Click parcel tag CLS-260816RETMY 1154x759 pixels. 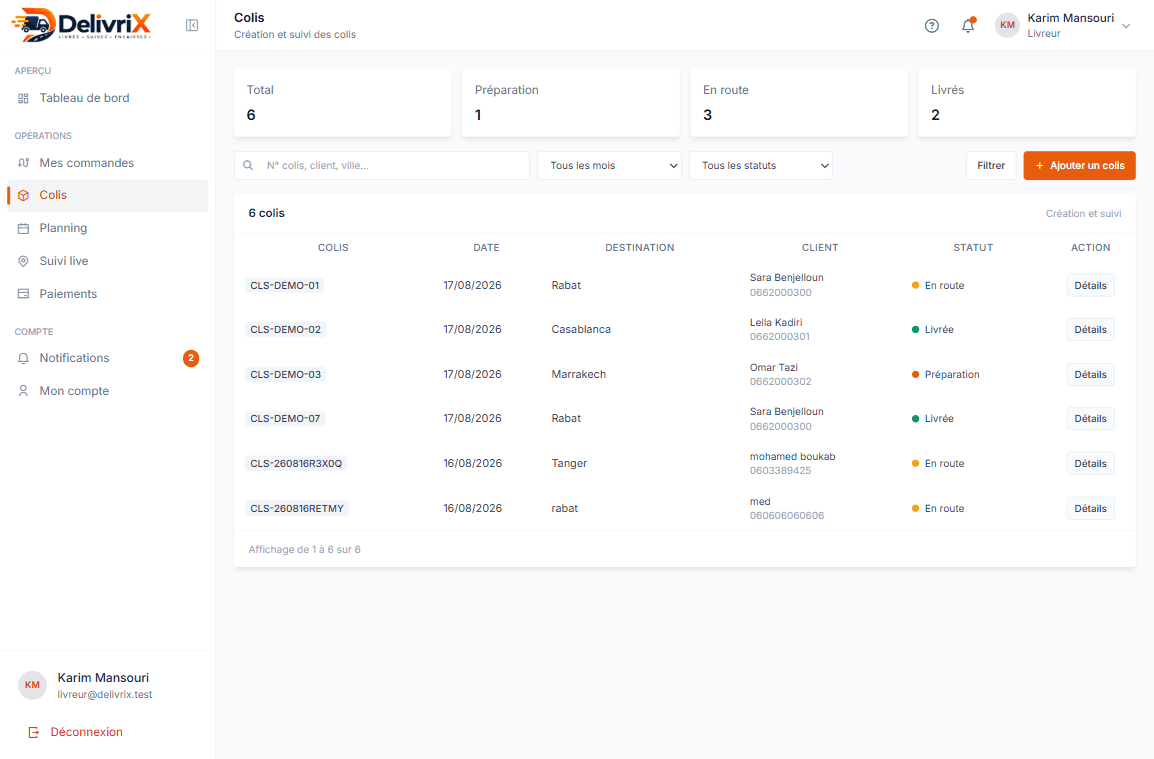click(297, 509)
